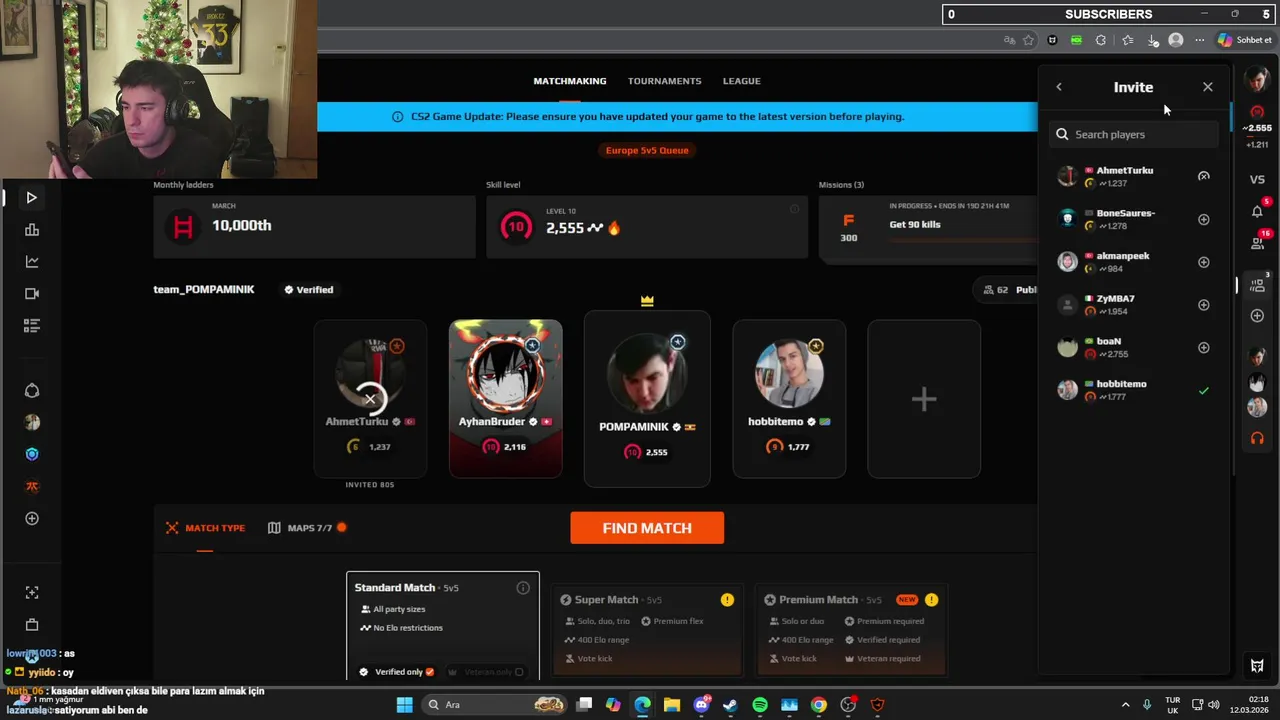
Task: Open the Monthly ladders 10,000th card
Action: (x=314, y=227)
